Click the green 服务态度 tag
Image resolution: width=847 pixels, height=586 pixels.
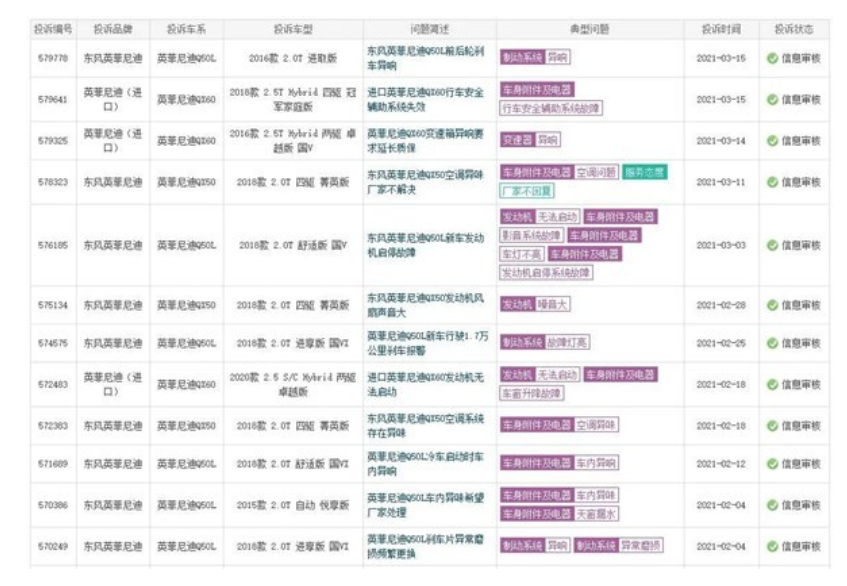(x=644, y=172)
